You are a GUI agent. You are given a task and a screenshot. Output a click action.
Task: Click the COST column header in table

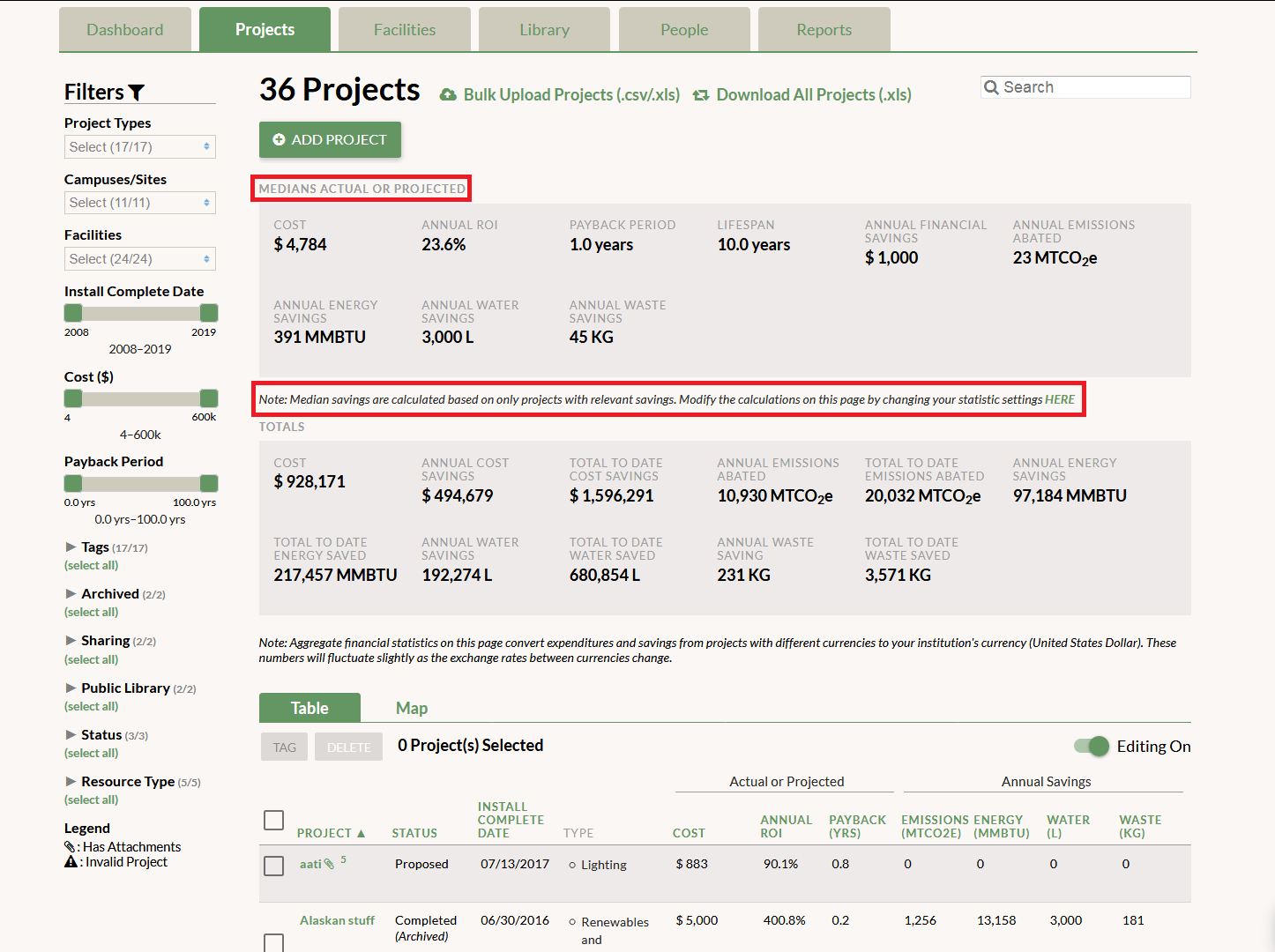pyautogui.click(x=689, y=833)
